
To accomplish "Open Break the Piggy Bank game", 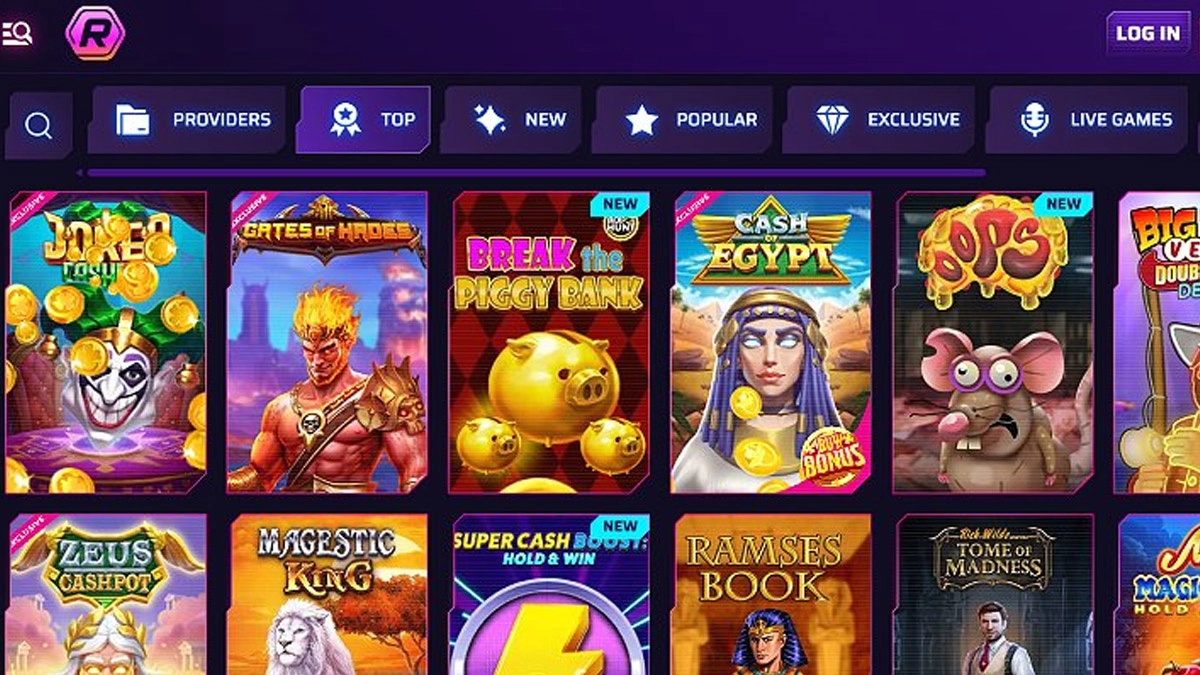I will (x=550, y=342).
